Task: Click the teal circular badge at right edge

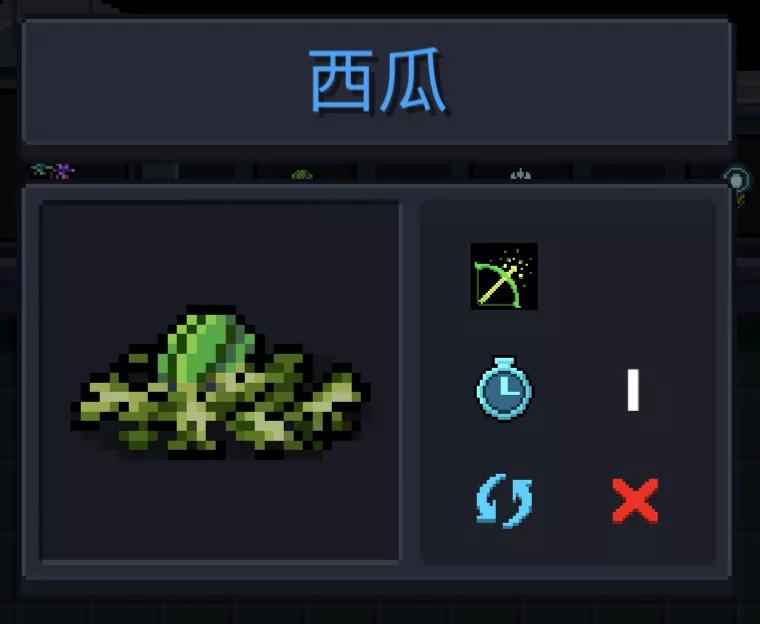Action: (736, 180)
